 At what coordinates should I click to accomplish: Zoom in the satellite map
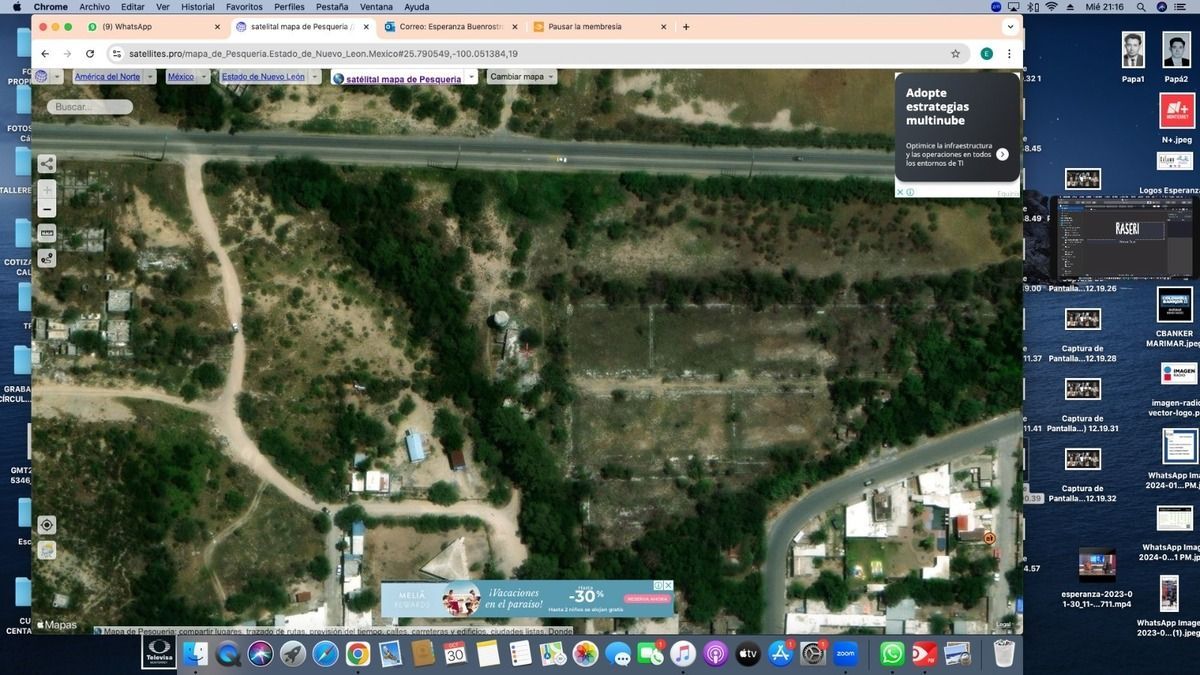tap(47, 190)
